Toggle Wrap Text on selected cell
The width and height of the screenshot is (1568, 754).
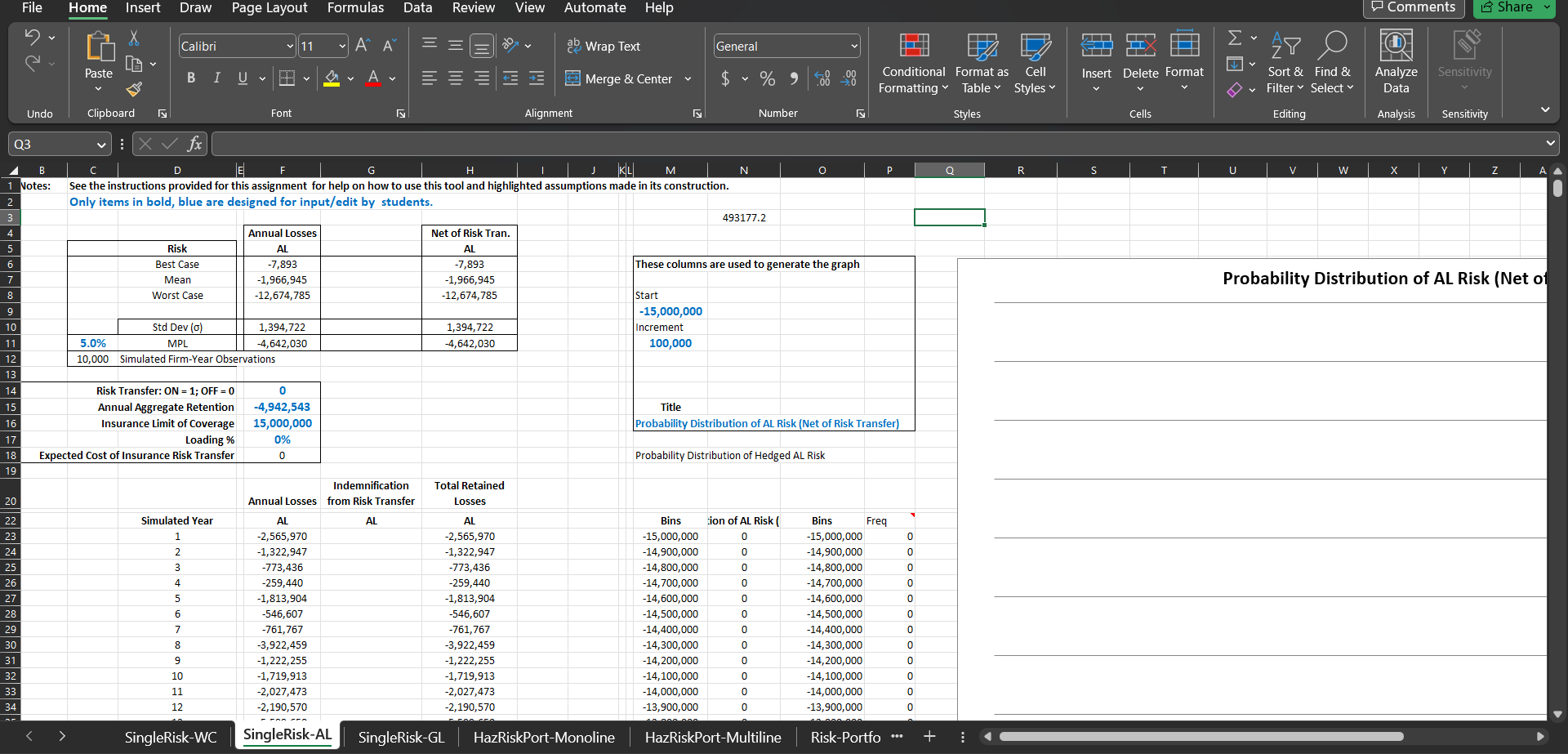(x=604, y=47)
